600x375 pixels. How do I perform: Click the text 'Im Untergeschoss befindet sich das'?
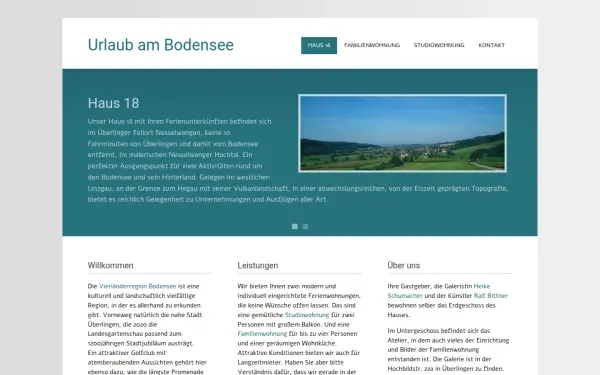pos(439,331)
